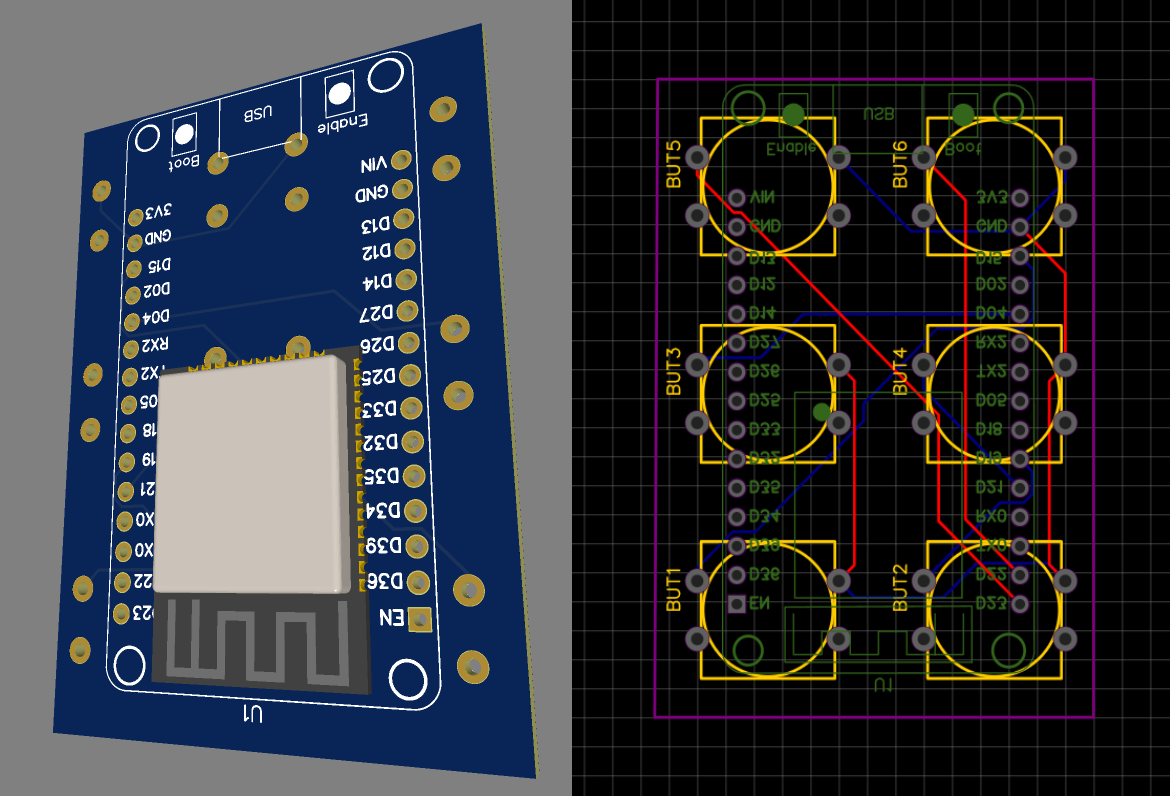Select the BUT6 designator in the 2D layout
The image size is (1170, 796).
pyautogui.click(x=901, y=164)
